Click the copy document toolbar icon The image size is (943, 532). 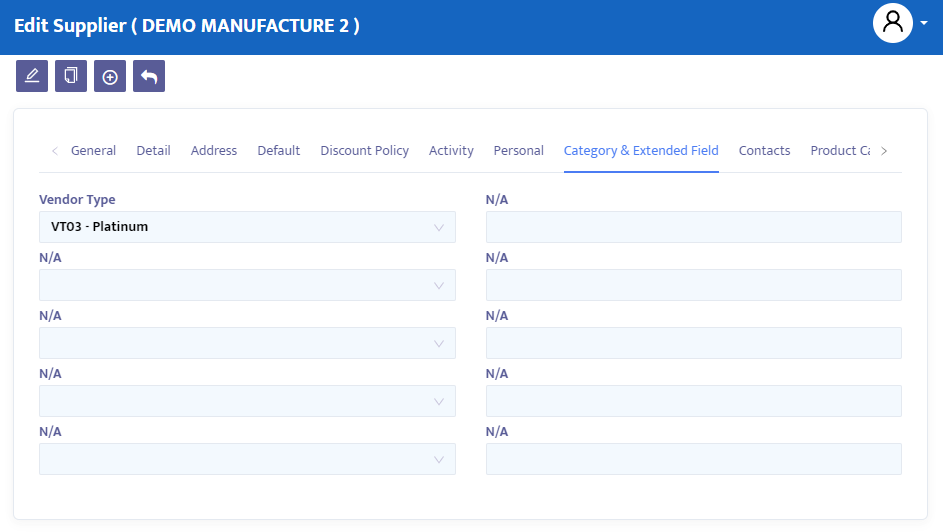(71, 76)
